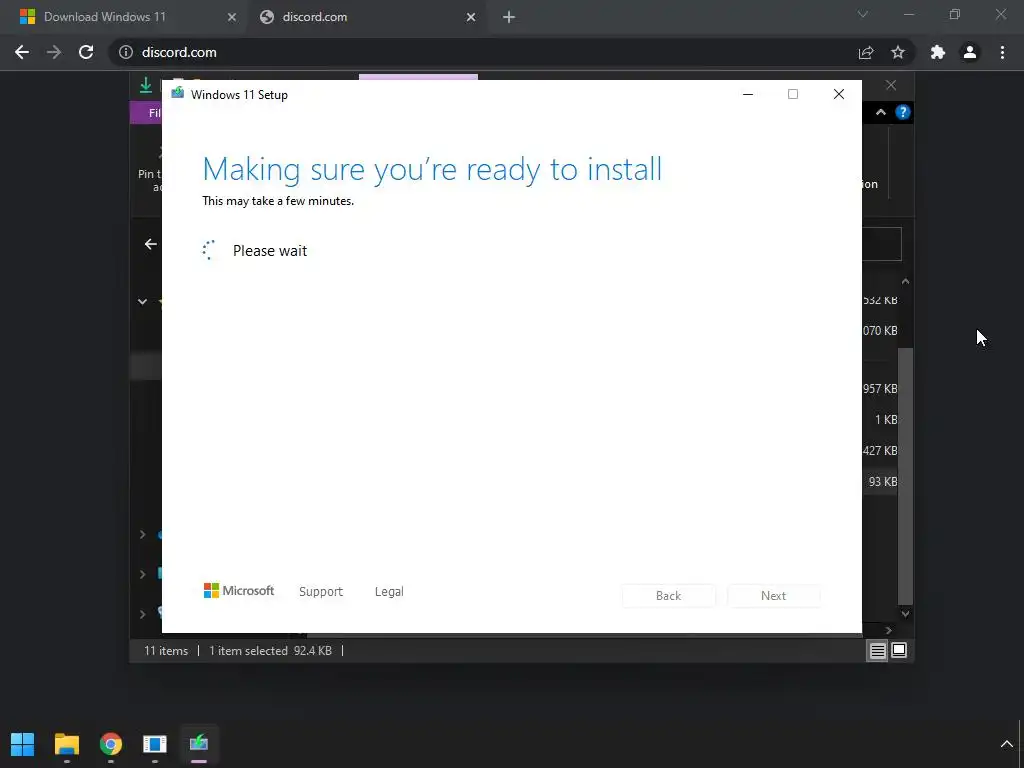Select the 93 KB file row

pos(880,482)
